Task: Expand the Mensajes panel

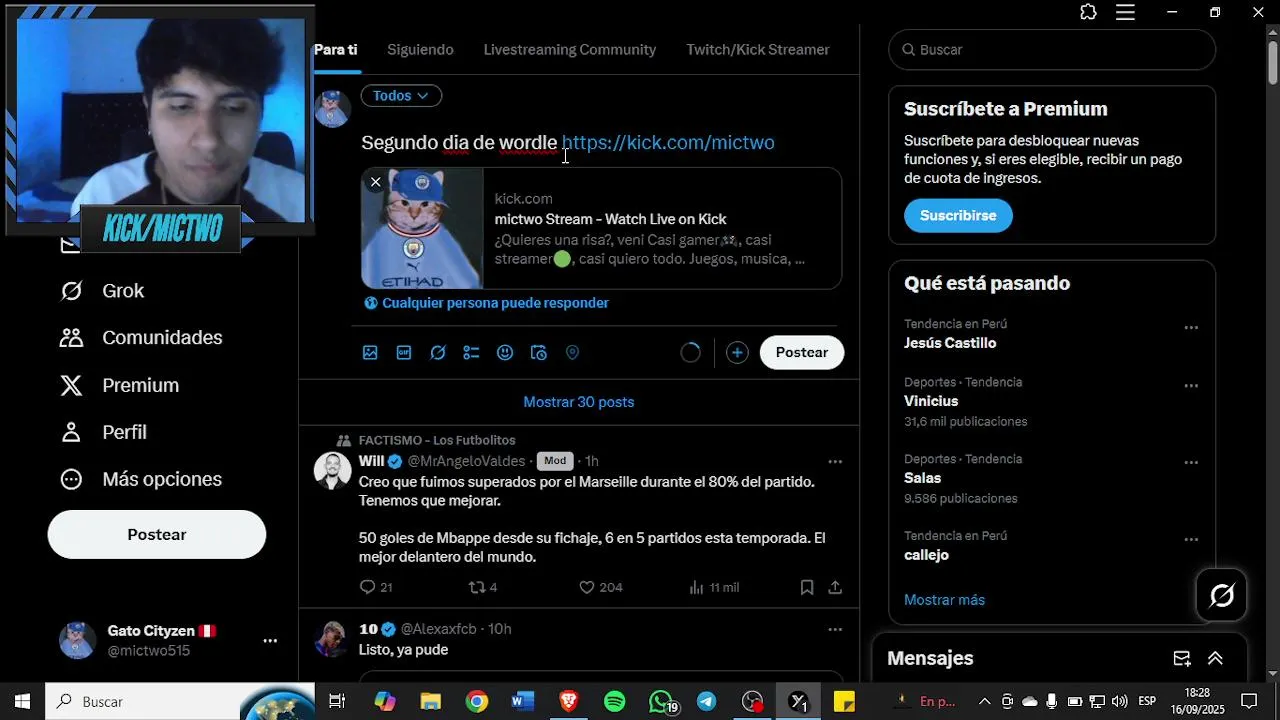Action: pos(1215,658)
